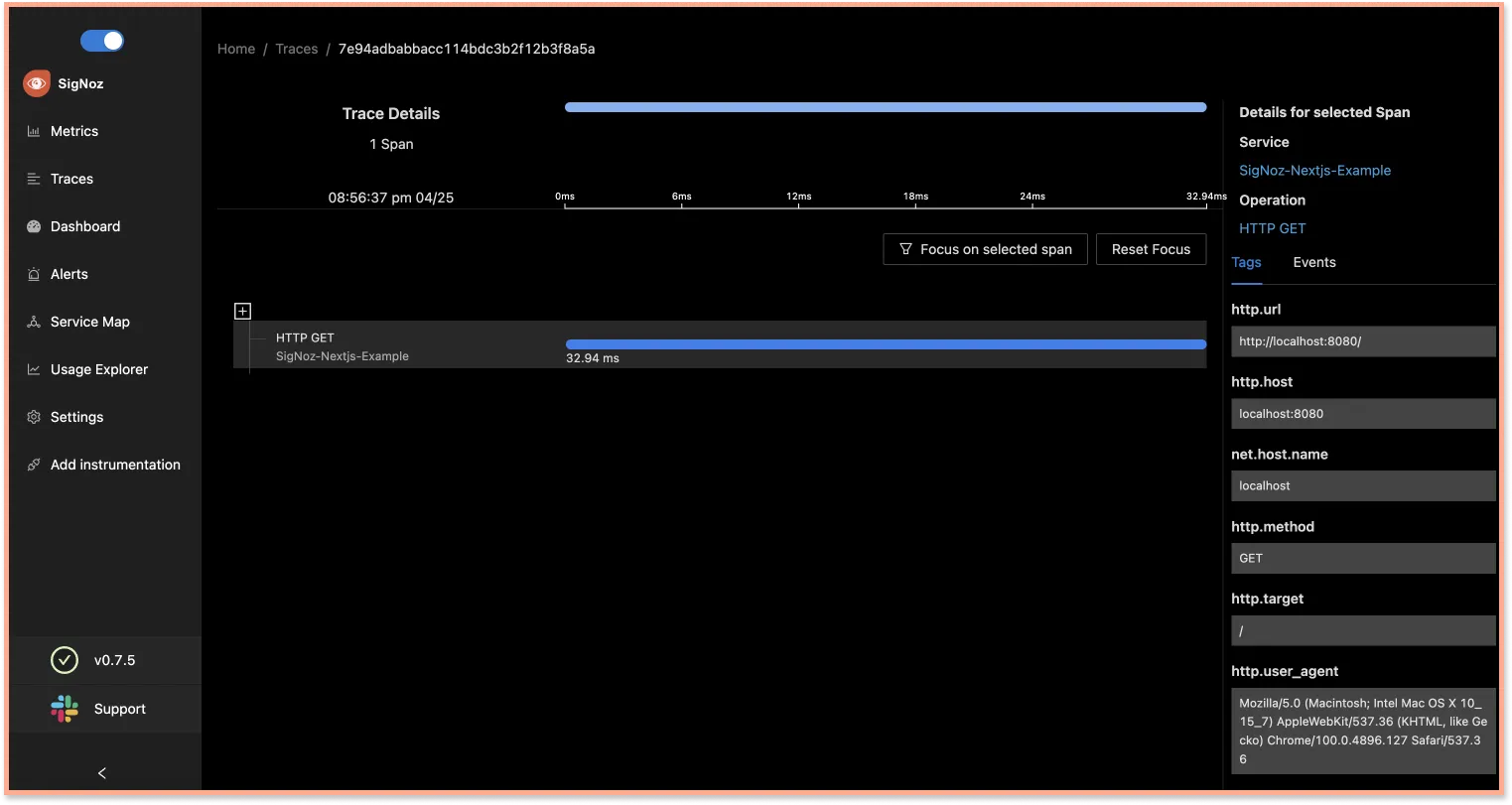The width and height of the screenshot is (1512, 805).
Task: Click the 32.94 ms duration text
Action: 593,358
